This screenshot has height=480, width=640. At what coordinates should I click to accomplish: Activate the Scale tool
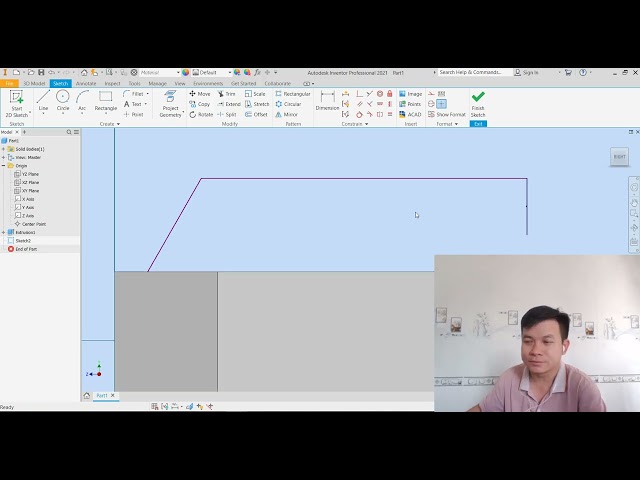[x=255, y=94]
